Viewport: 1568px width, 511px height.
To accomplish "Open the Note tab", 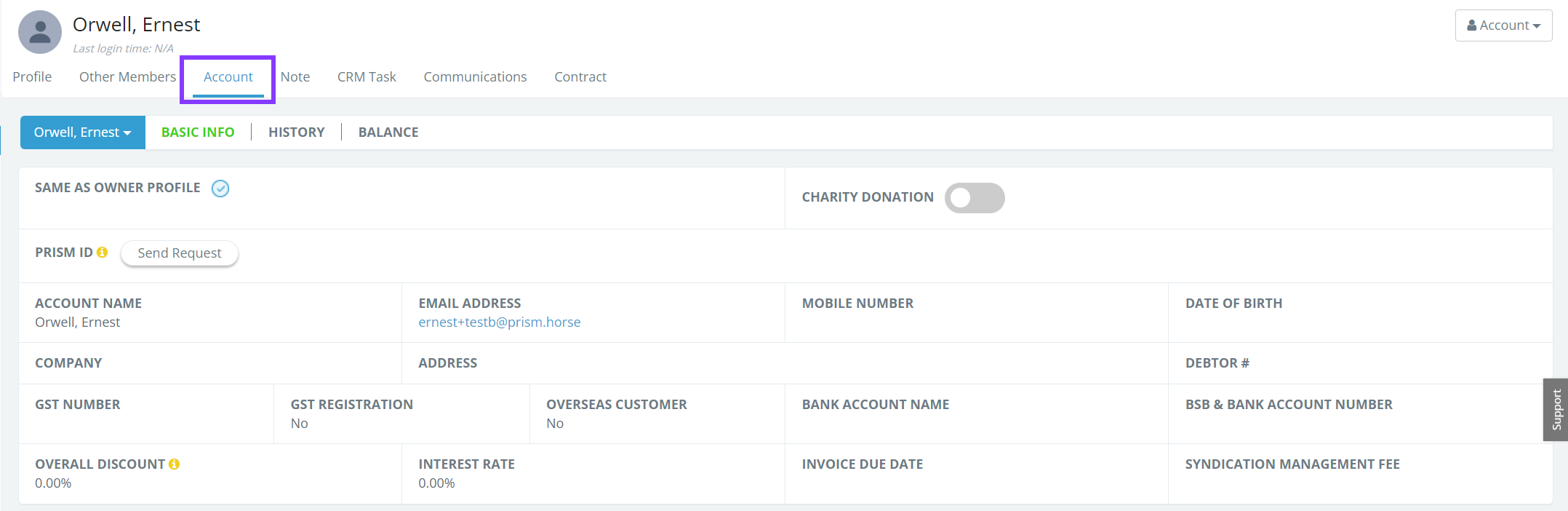I will 295,77.
